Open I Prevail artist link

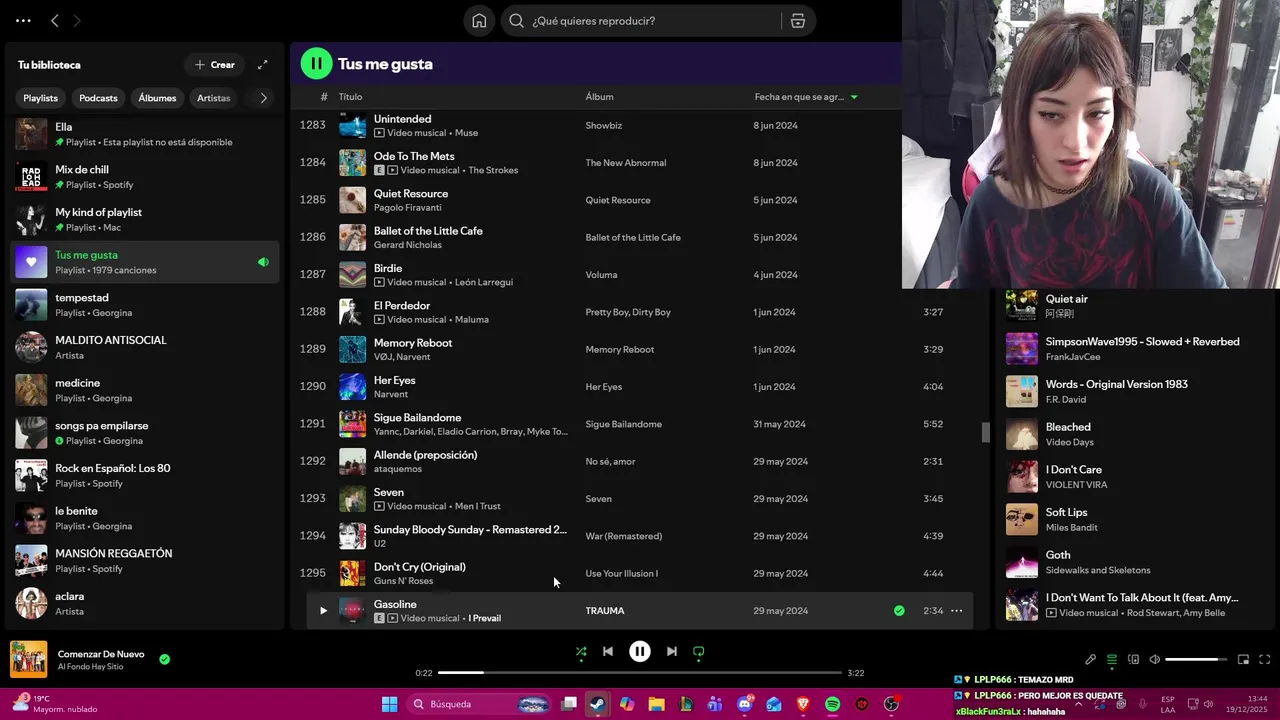pos(485,618)
